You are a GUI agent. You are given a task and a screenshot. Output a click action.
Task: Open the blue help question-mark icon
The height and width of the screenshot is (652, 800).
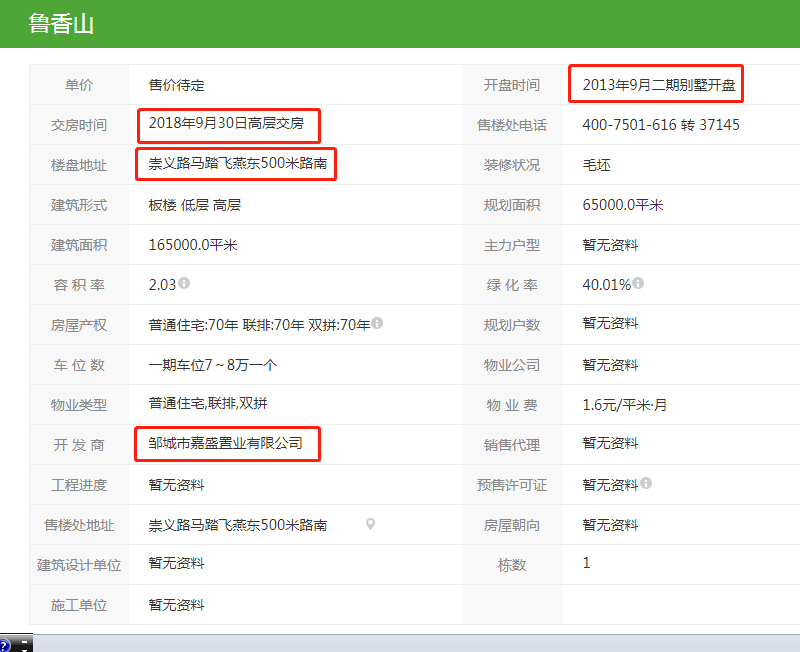coord(5,645)
